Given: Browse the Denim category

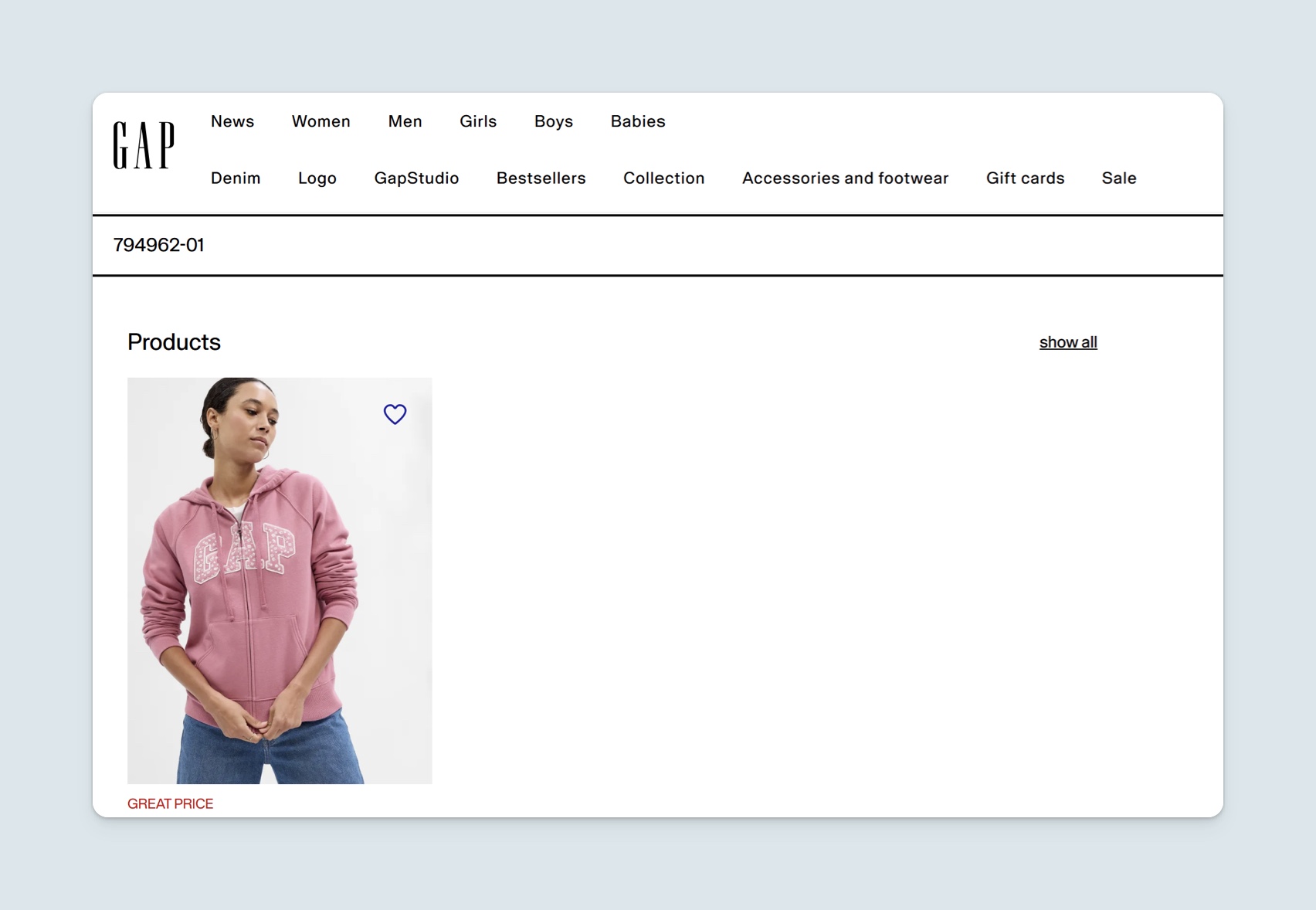Looking at the screenshot, I should [236, 178].
